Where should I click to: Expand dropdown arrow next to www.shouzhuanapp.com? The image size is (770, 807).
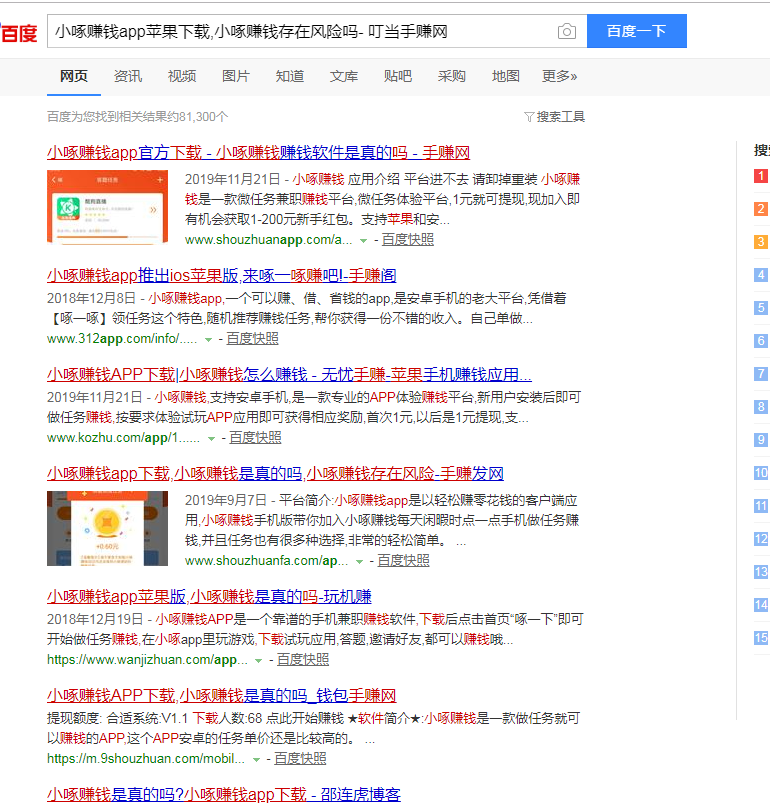(363, 240)
